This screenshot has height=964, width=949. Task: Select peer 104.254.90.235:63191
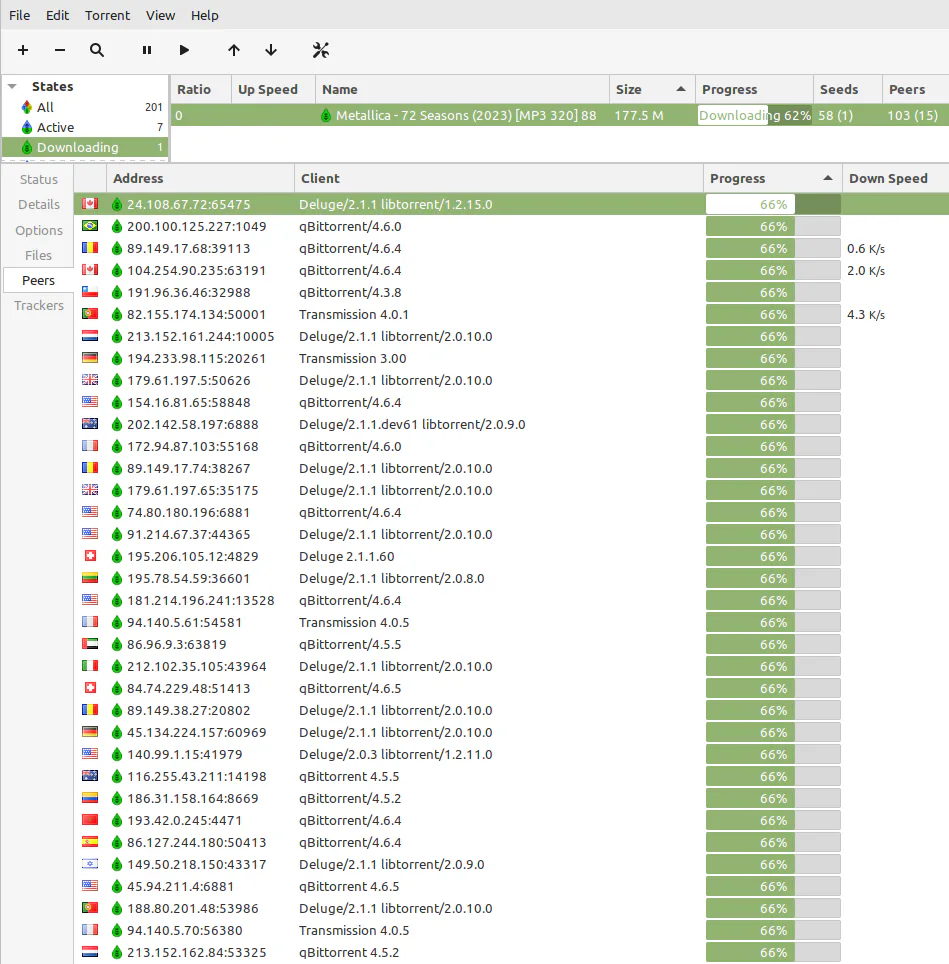pyautogui.click(x=511, y=271)
